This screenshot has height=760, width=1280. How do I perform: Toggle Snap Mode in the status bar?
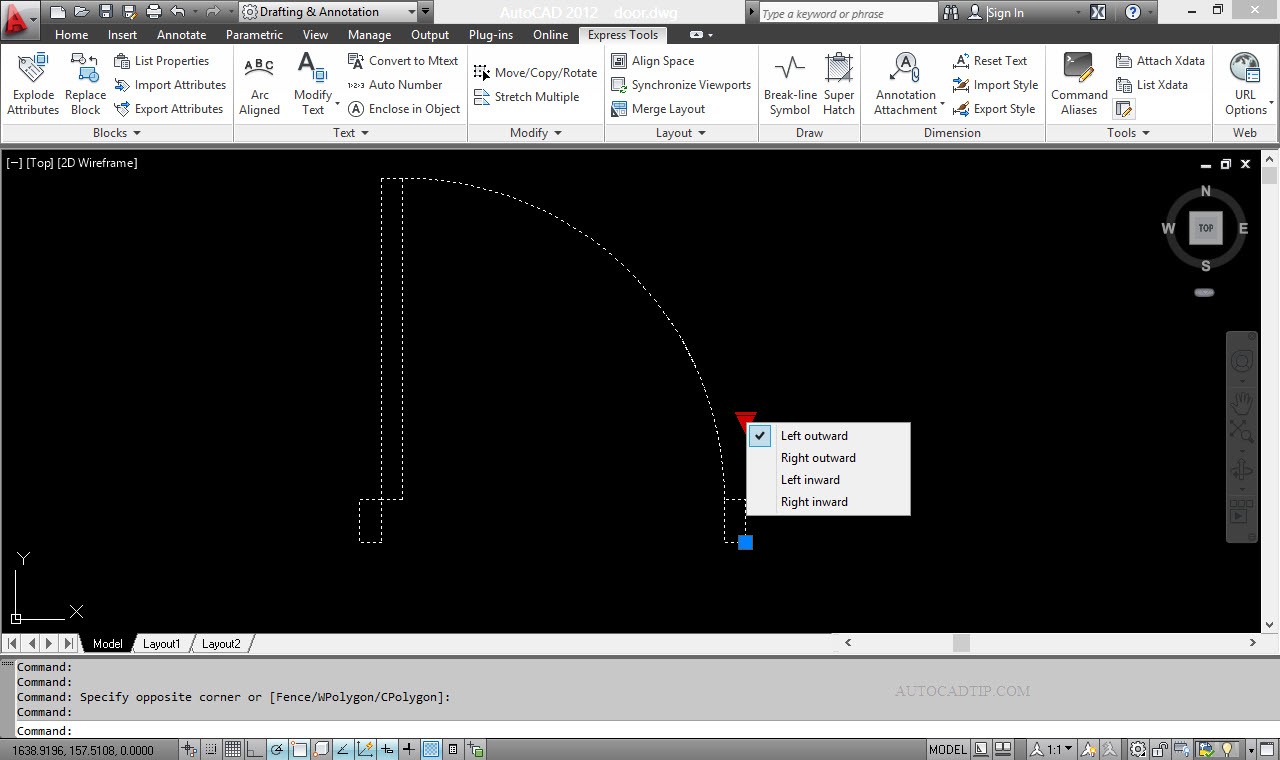click(212, 749)
